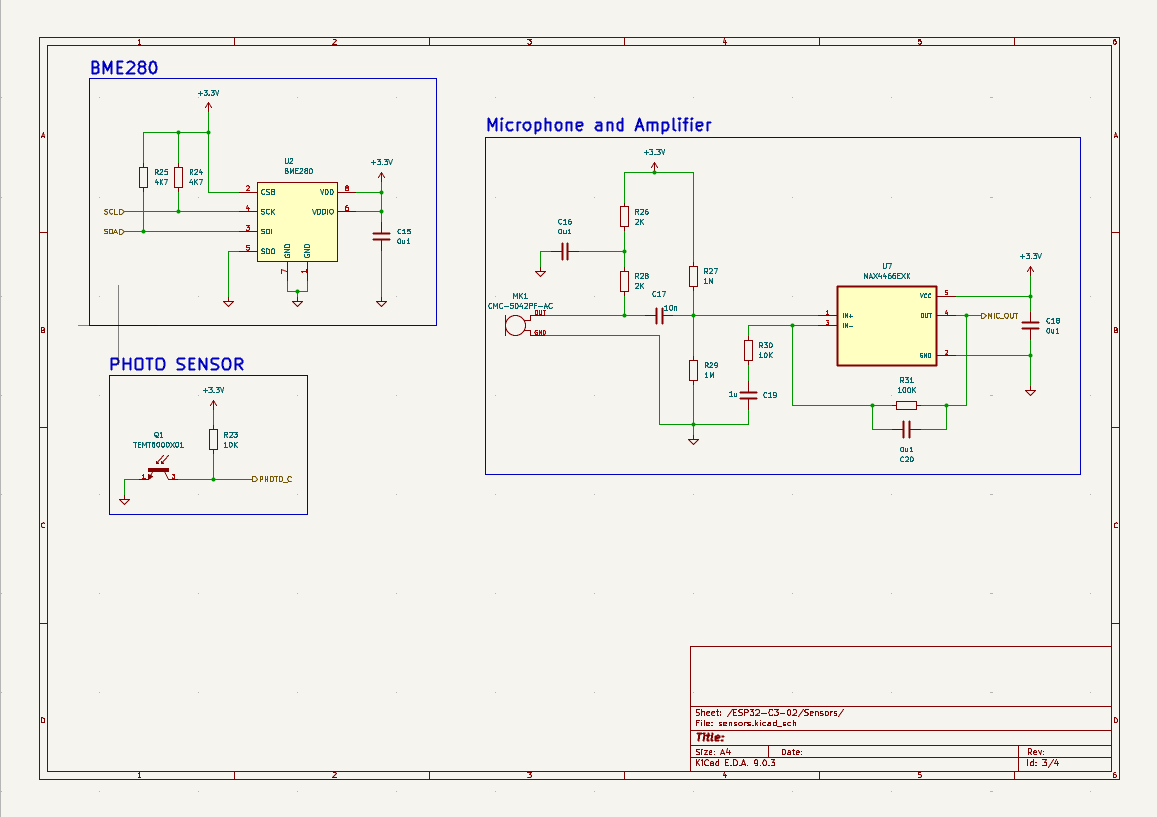Click the PHOTO_C hierarchical label
Screen dimensions: 1157x817
point(272,479)
